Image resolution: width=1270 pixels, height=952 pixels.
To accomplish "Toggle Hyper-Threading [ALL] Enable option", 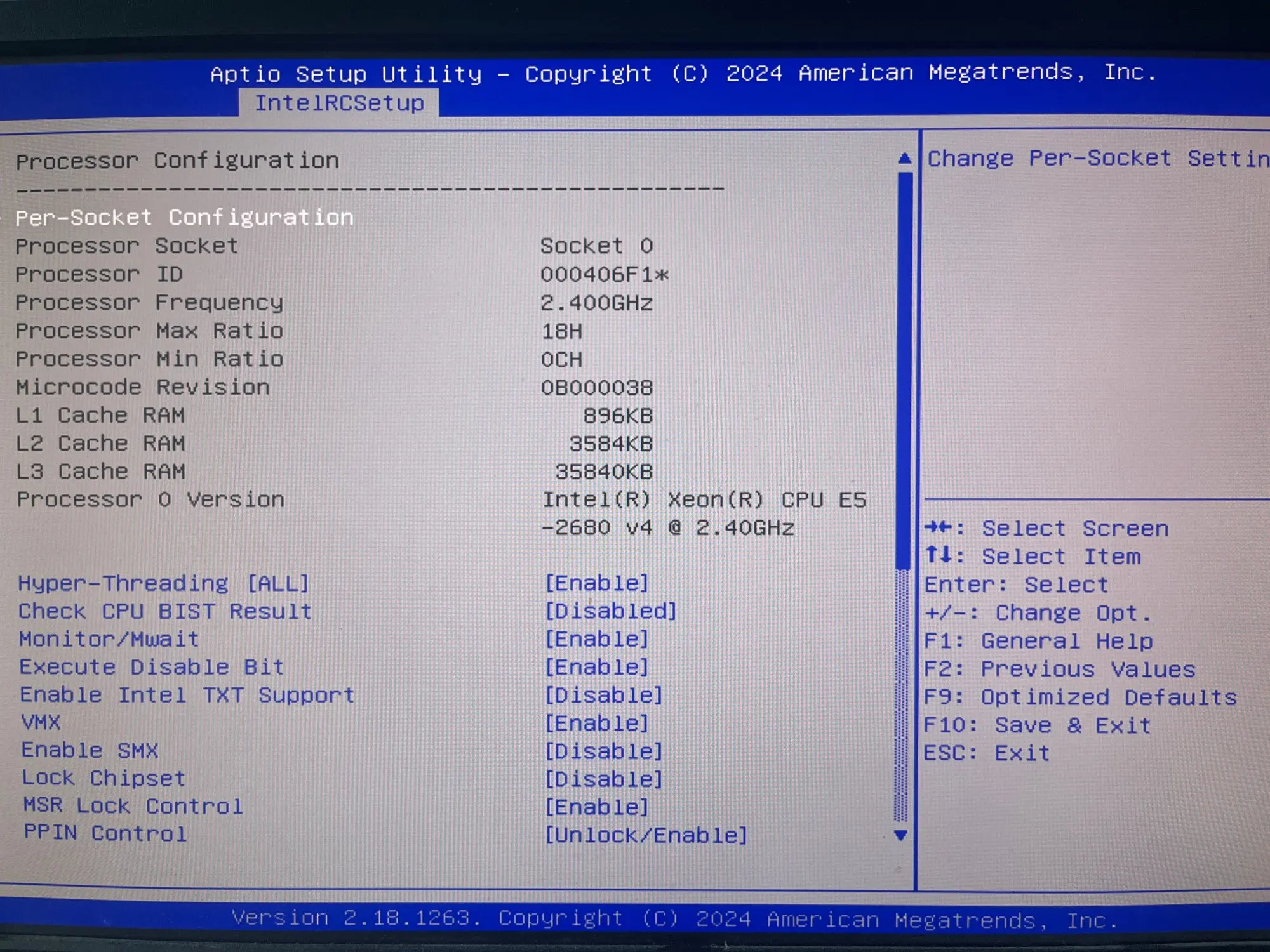I will [x=597, y=583].
